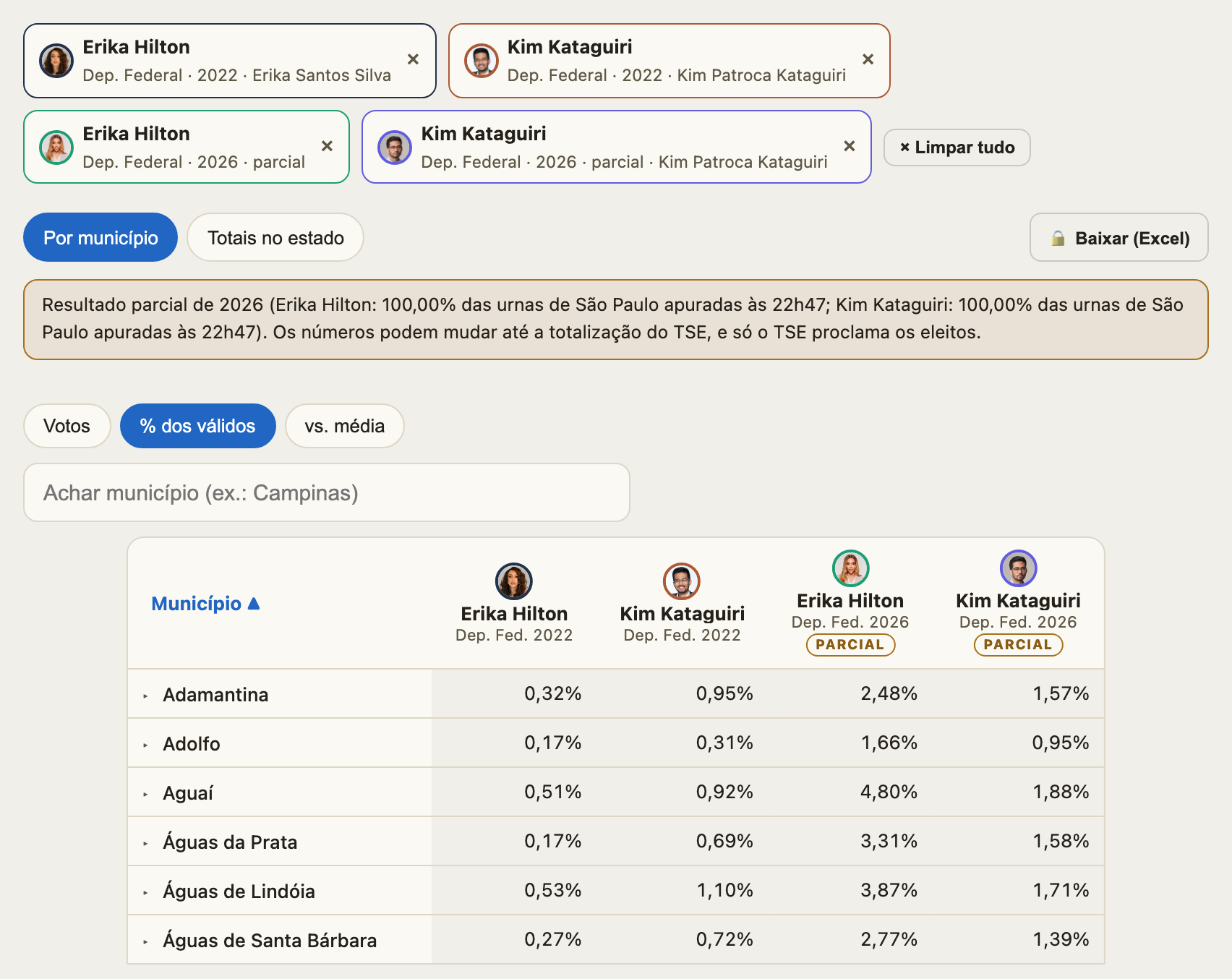Click the PARCIAL badge under Kim Kataguiri 2026
Screen dimensions: 1232x979
coord(1019,644)
